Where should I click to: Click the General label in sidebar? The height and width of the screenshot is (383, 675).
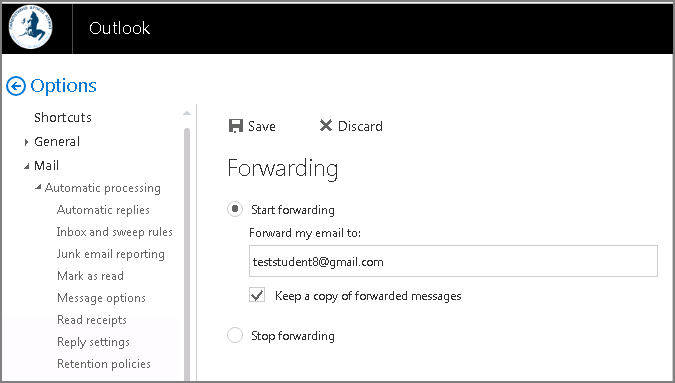point(57,142)
